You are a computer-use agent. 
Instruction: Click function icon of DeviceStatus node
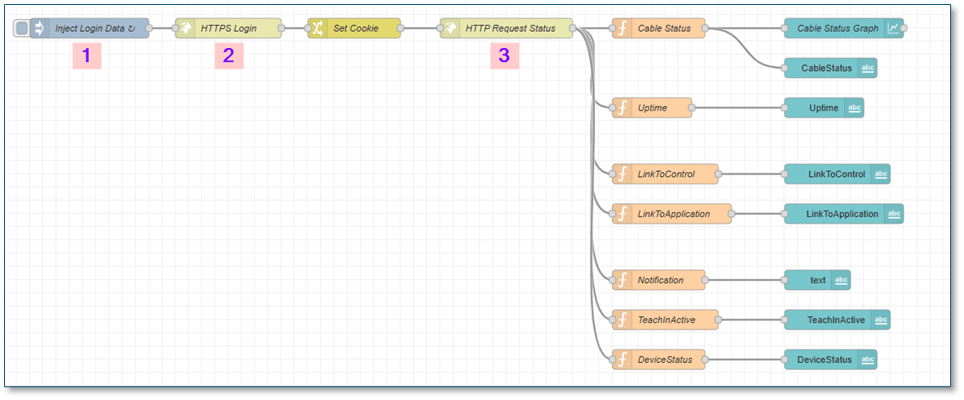[x=622, y=359]
